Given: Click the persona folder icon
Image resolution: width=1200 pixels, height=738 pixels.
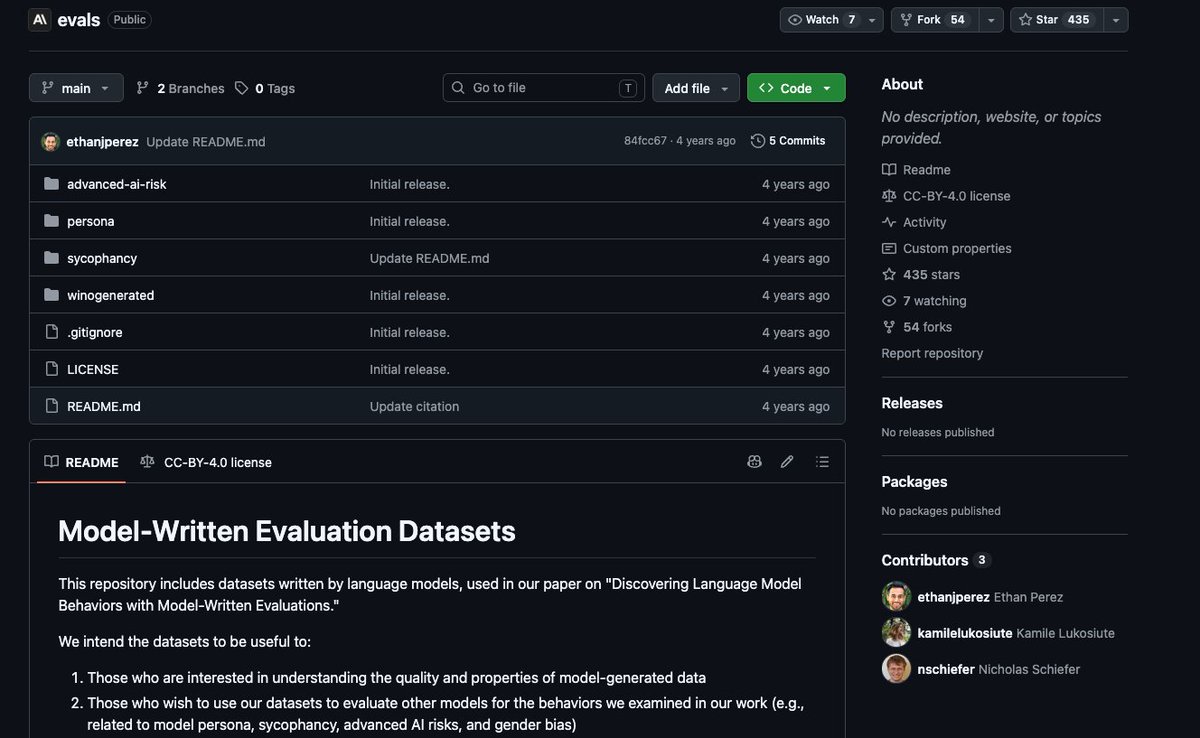Looking at the screenshot, I should point(52,221).
